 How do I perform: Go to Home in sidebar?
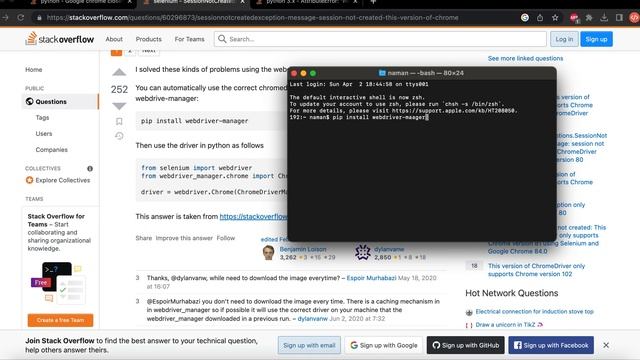tap(34, 69)
